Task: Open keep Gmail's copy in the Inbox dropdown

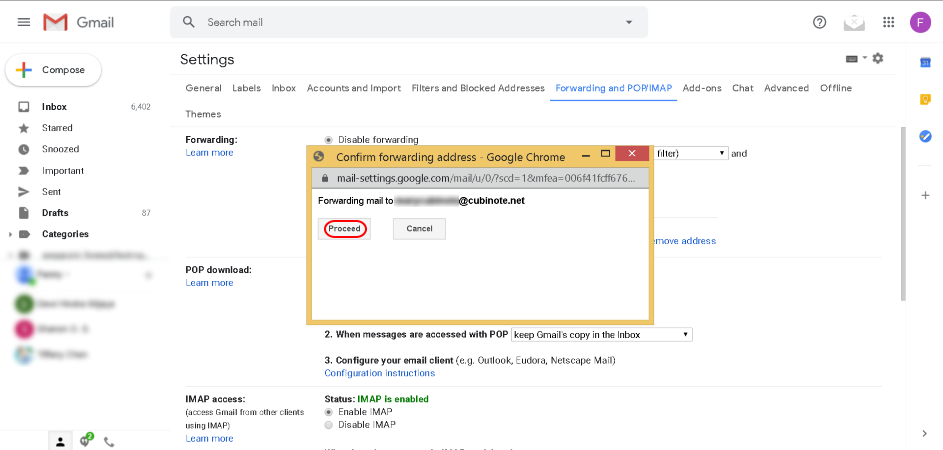Action: pos(601,334)
